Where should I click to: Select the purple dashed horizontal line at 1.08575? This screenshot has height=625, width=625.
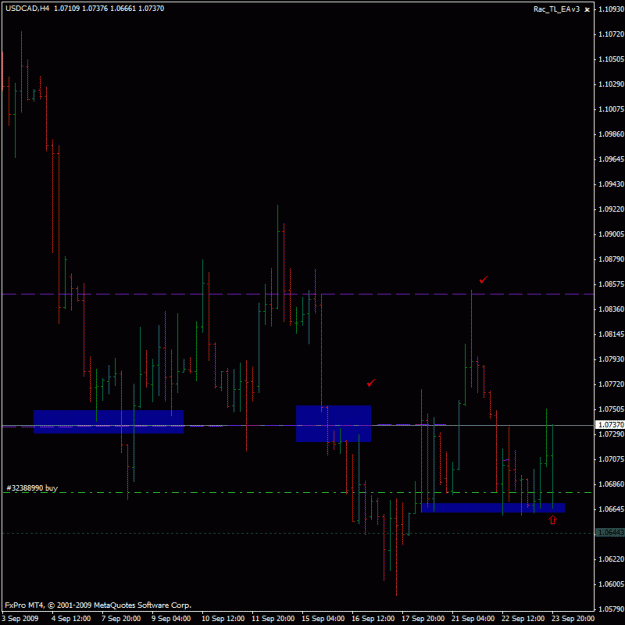click(298, 294)
